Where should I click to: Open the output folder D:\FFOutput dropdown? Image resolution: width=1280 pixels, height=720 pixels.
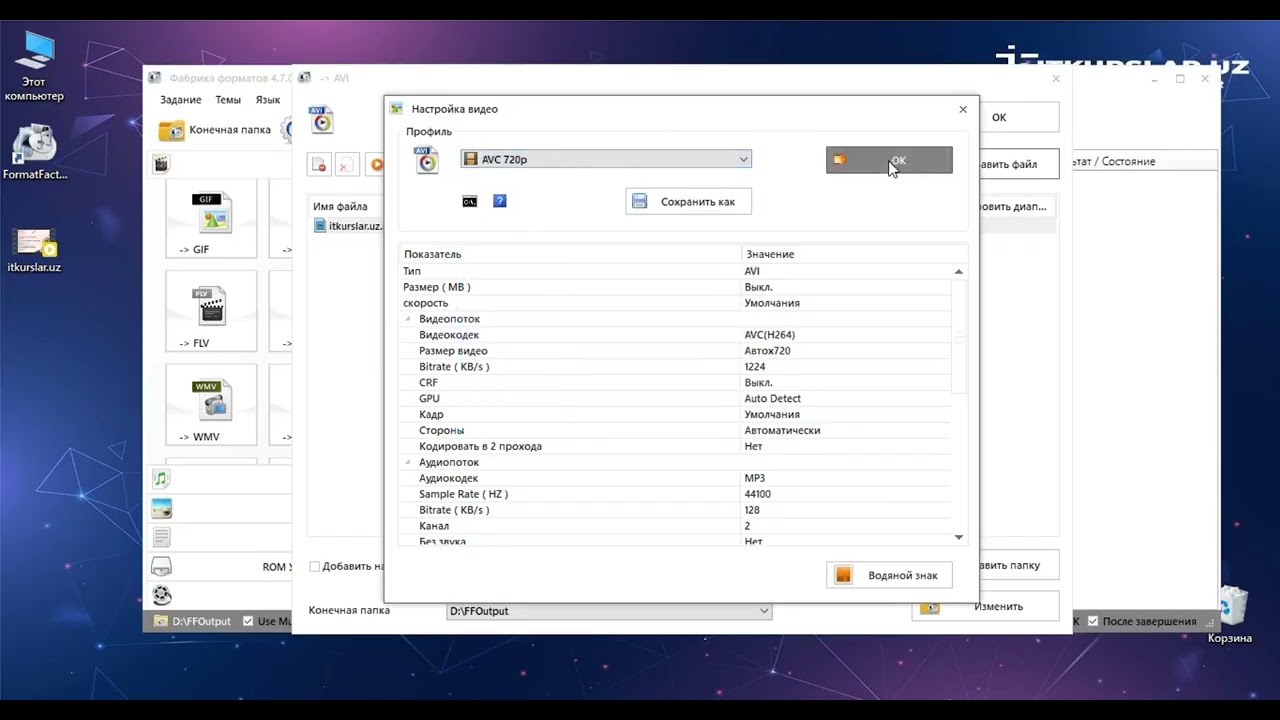tap(609, 611)
